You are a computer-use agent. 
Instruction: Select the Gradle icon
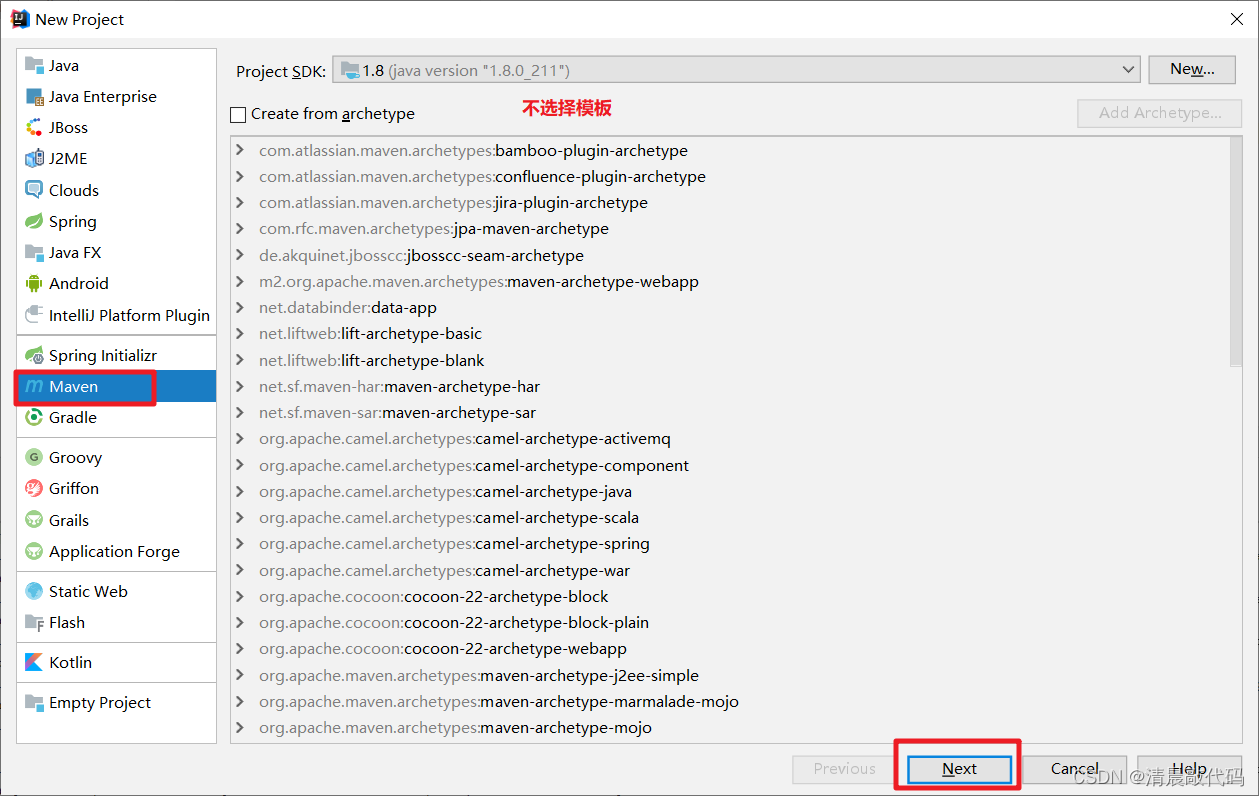(x=34, y=417)
